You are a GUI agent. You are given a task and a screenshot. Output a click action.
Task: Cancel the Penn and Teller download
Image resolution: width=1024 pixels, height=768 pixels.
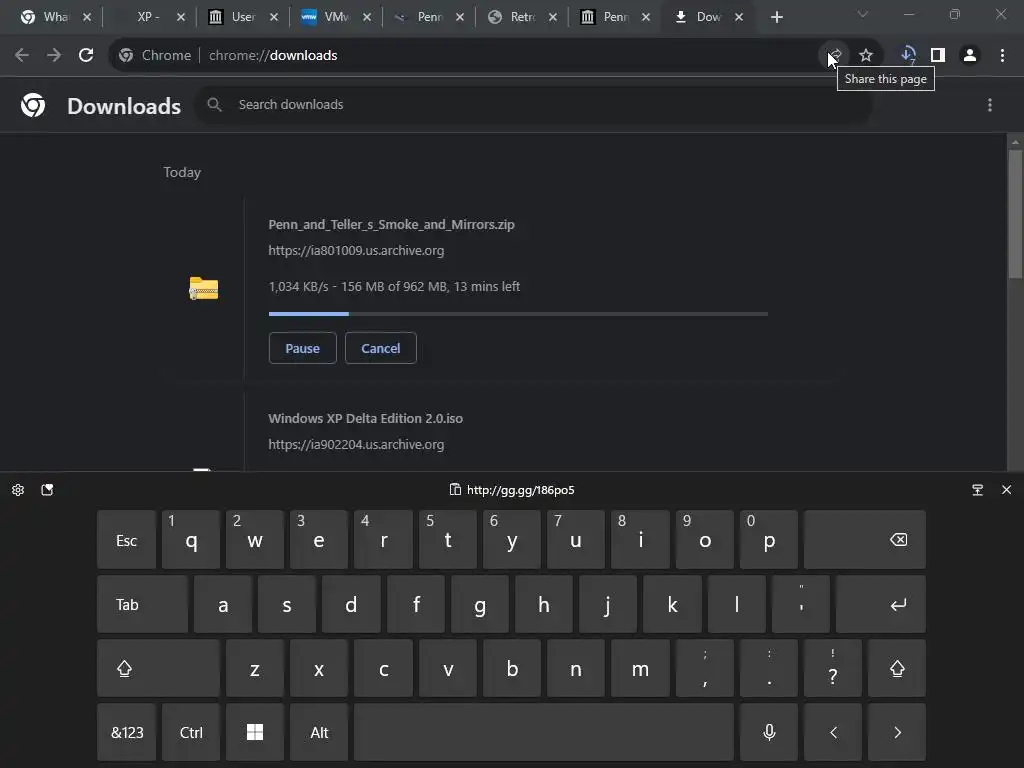381,348
